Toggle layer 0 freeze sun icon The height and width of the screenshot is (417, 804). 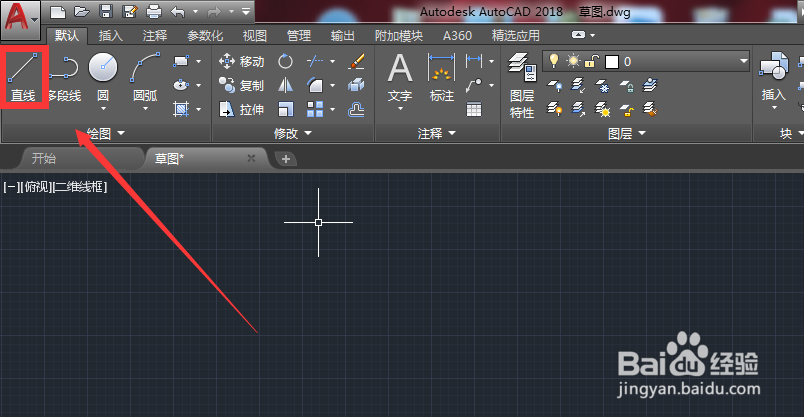coord(573,62)
